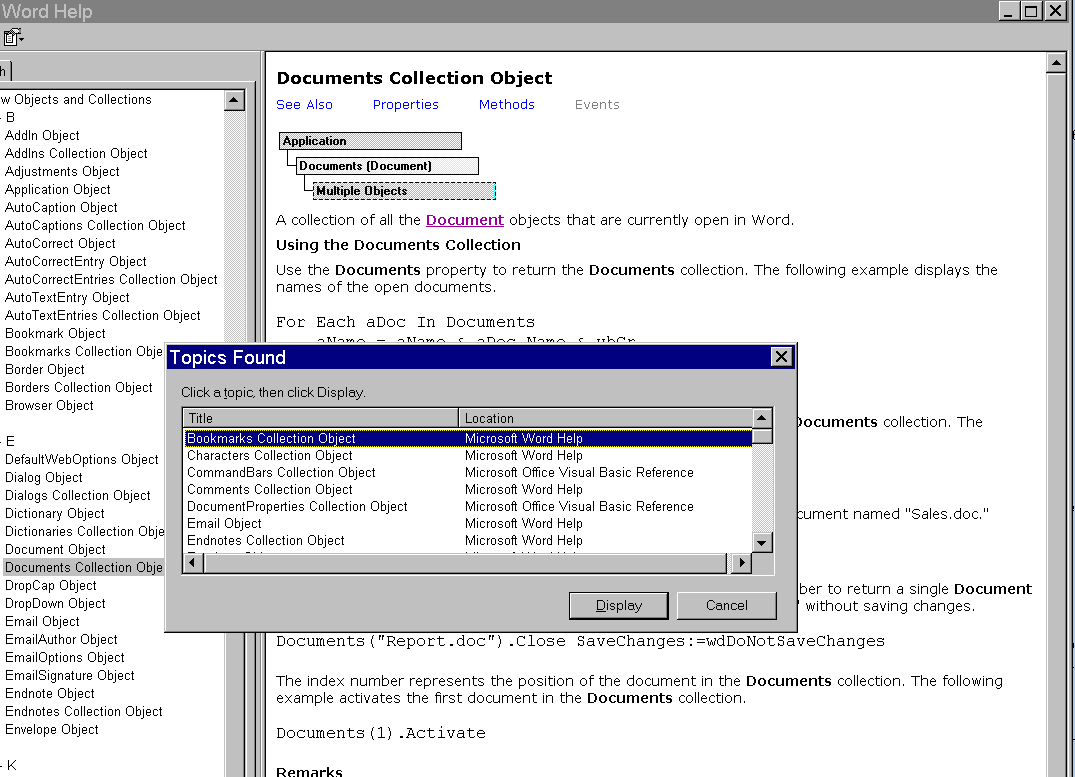The image size is (1075, 777).
Task: Click the Display button
Action: [618, 605]
